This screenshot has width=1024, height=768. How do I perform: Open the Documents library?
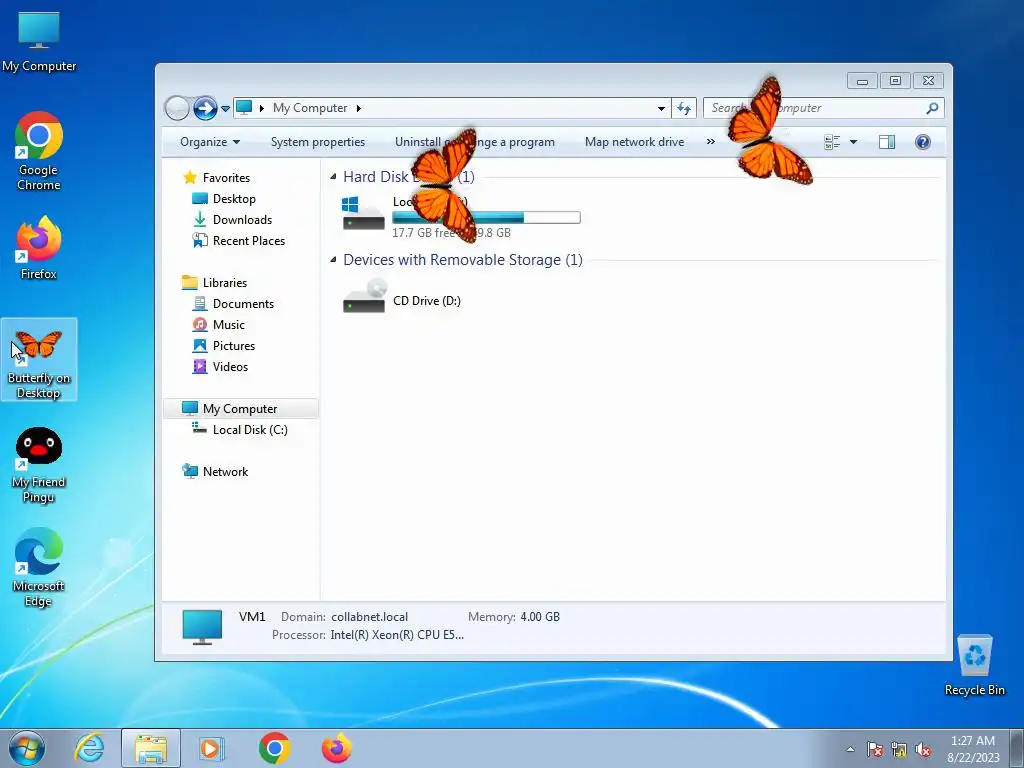(243, 304)
